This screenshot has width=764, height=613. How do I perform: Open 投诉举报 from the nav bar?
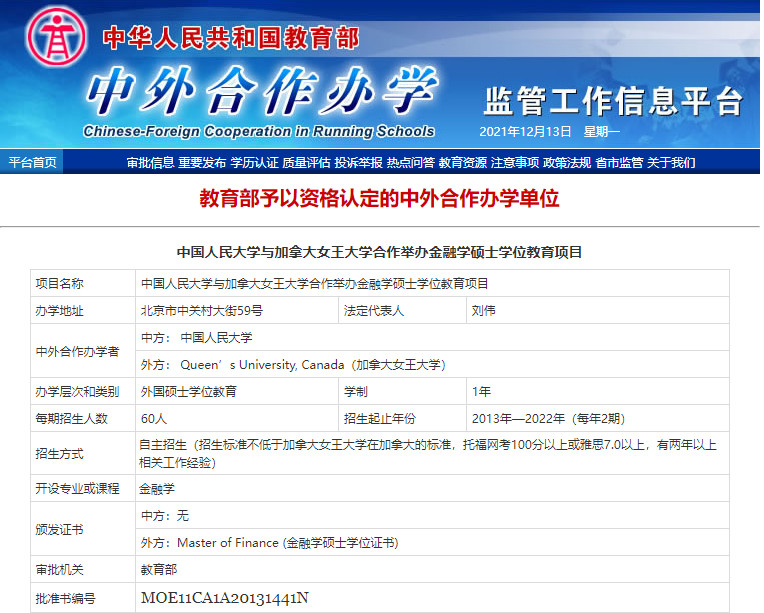point(358,162)
